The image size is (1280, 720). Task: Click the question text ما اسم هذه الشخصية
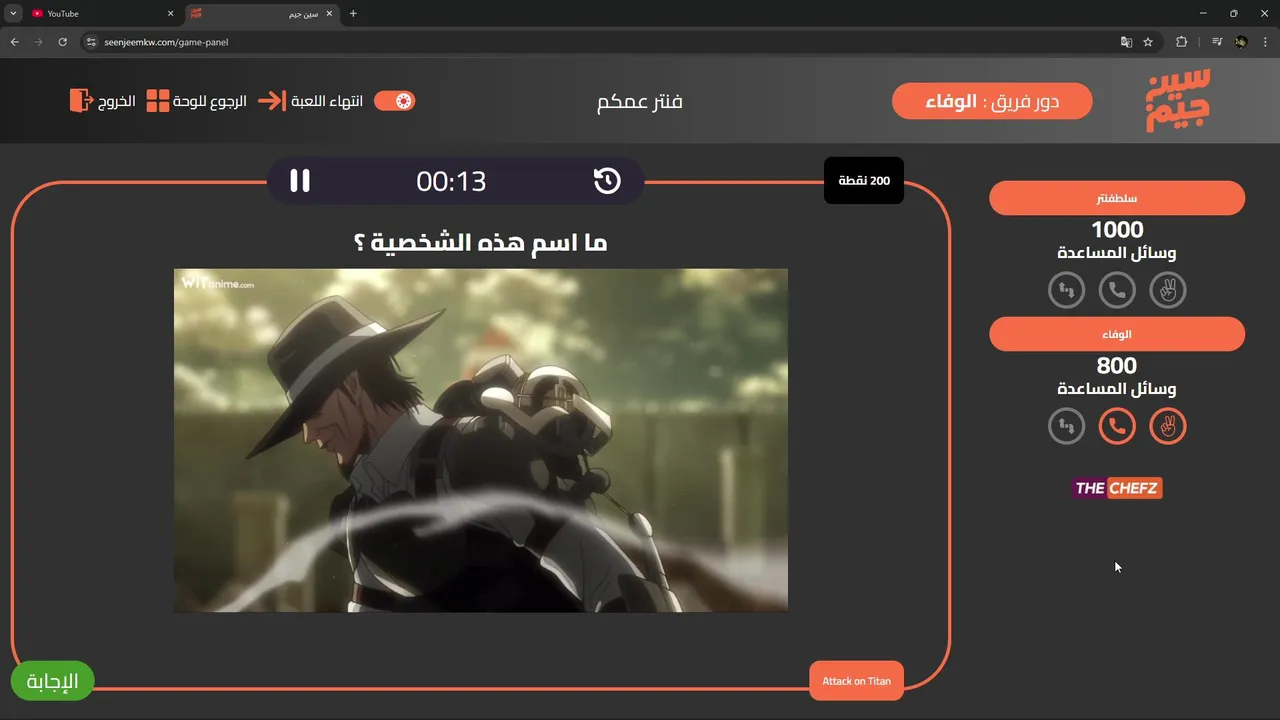point(481,243)
